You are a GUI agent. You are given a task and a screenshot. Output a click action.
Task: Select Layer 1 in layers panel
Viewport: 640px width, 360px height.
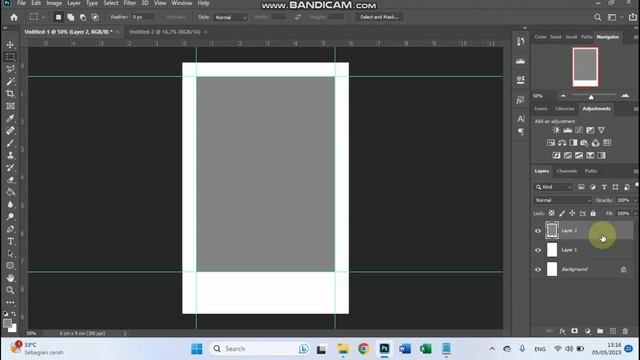tap(582, 250)
